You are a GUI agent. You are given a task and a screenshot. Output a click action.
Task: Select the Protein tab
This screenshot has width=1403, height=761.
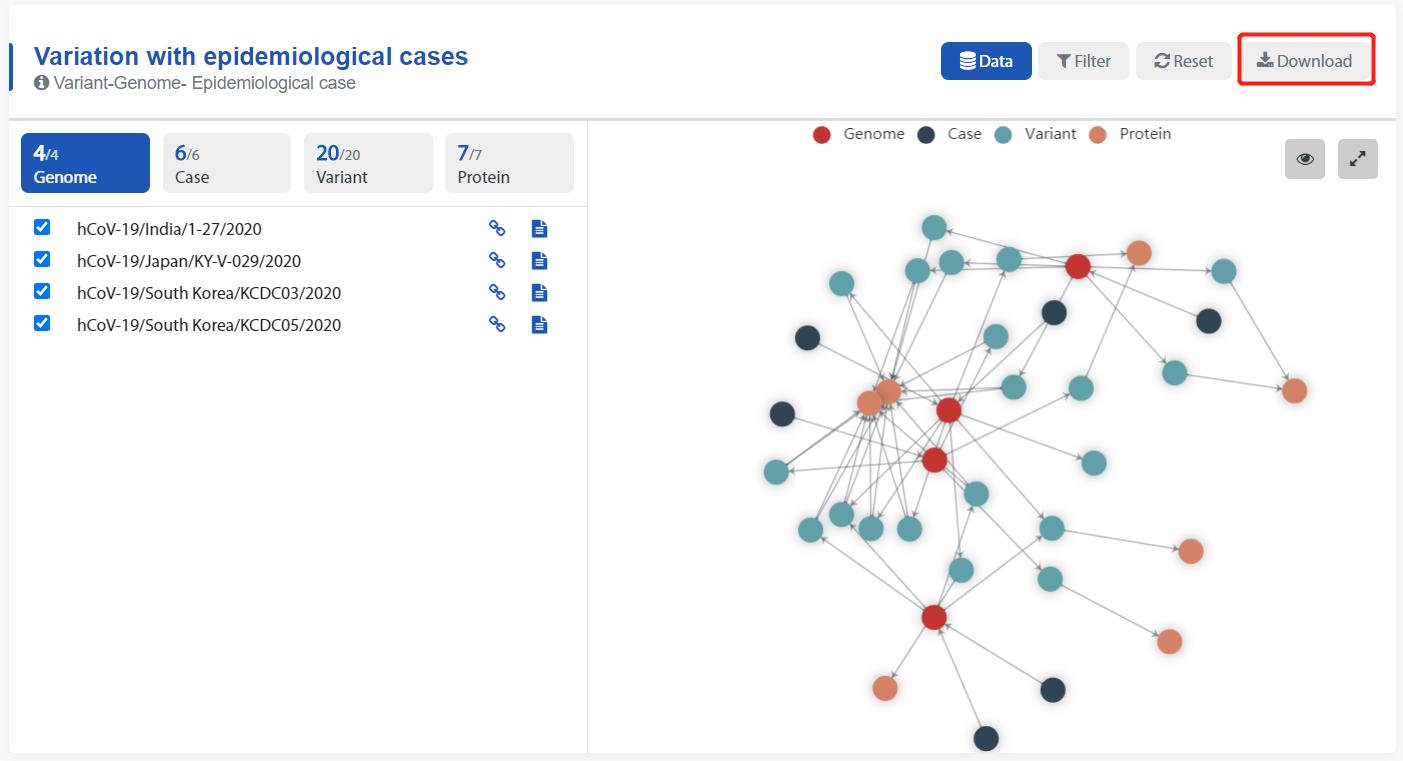coord(509,163)
